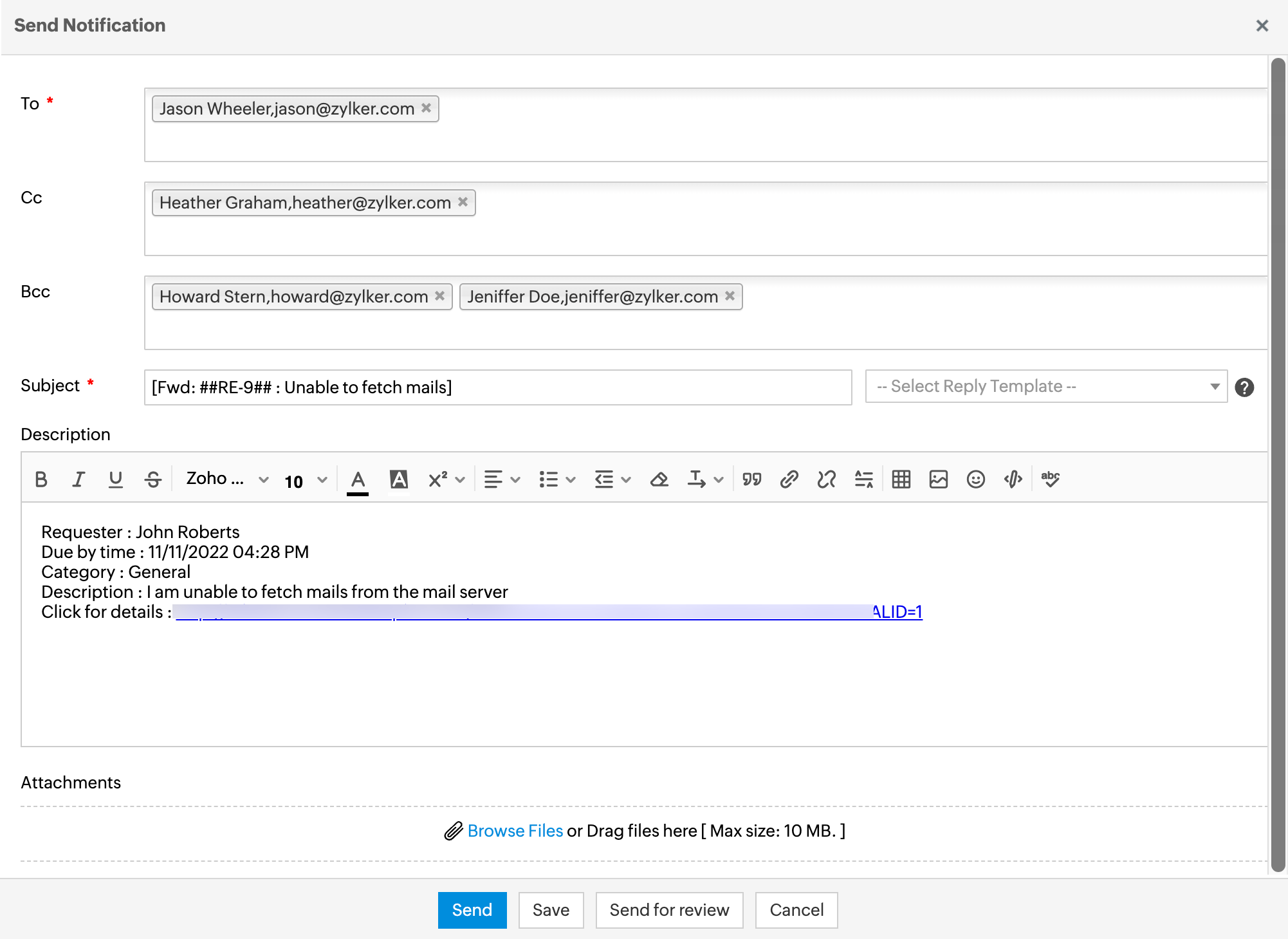Remove Jason Wheeler from To field
This screenshot has width=1288, height=939.
(x=426, y=108)
